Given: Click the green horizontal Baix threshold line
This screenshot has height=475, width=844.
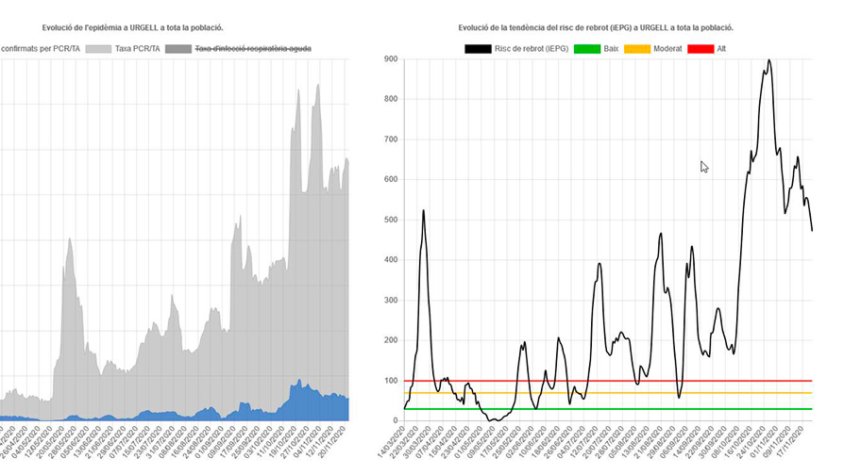Looking at the screenshot, I should click(x=600, y=409).
